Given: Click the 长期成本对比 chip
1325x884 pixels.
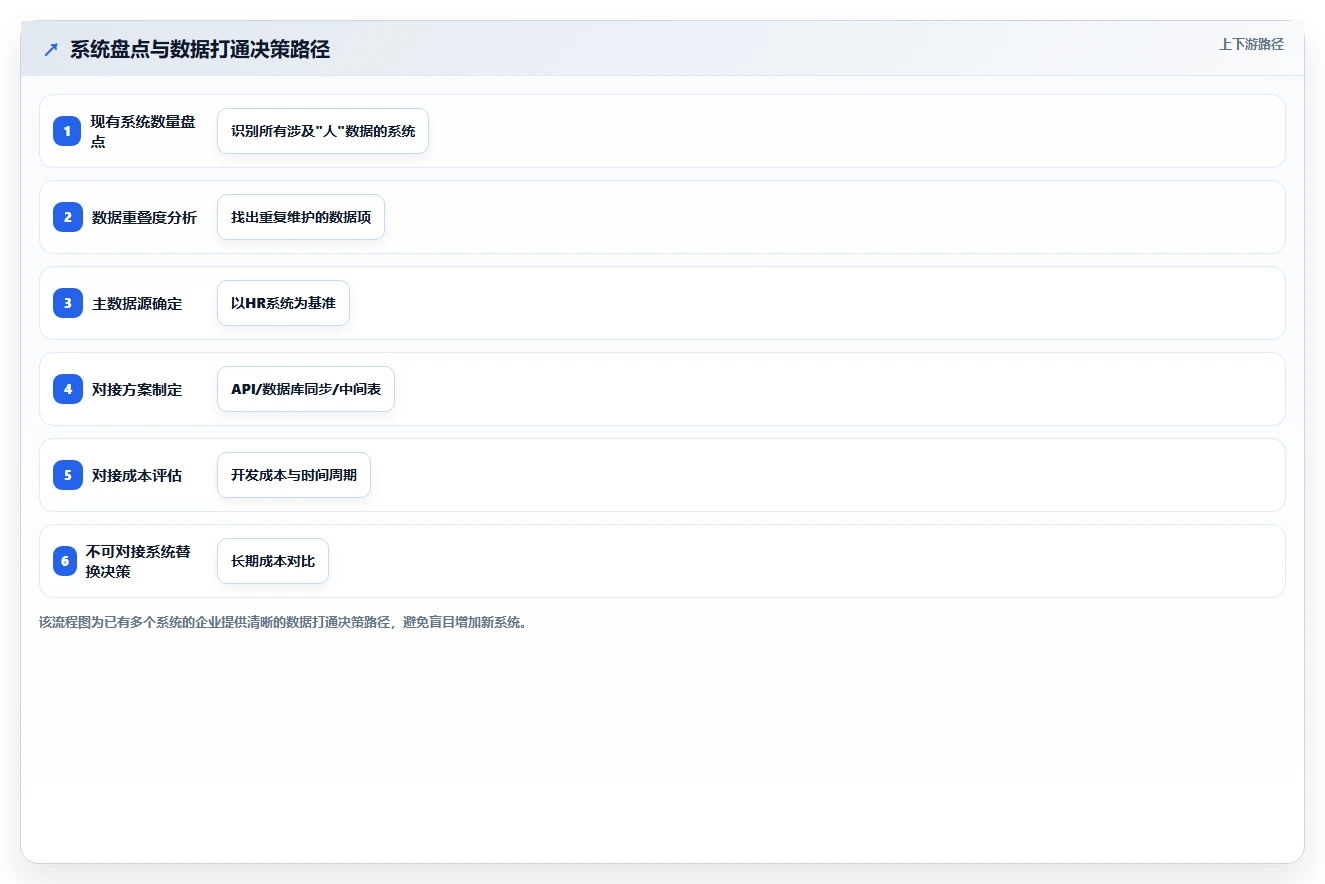Looking at the screenshot, I should click(273, 561).
